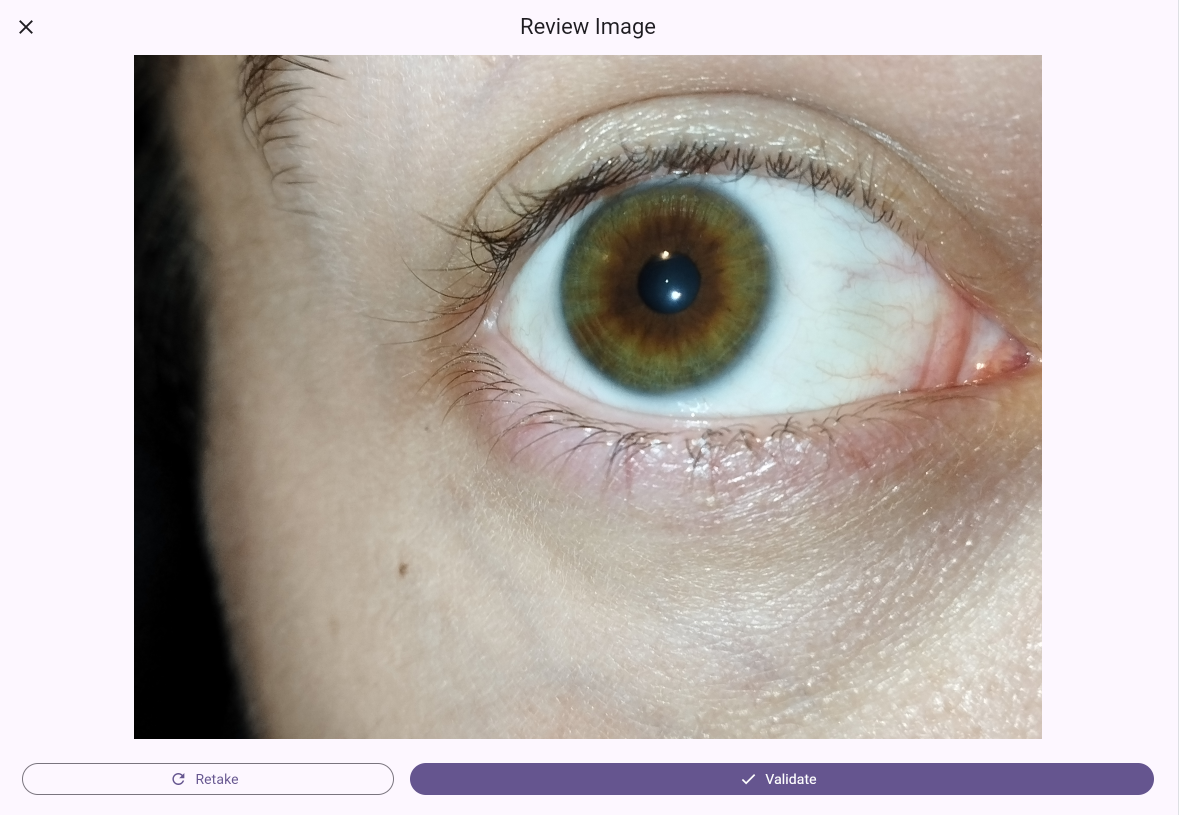Tap the check icon to confirm capture
The image size is (1179, 815).
[x=748, y=779]
